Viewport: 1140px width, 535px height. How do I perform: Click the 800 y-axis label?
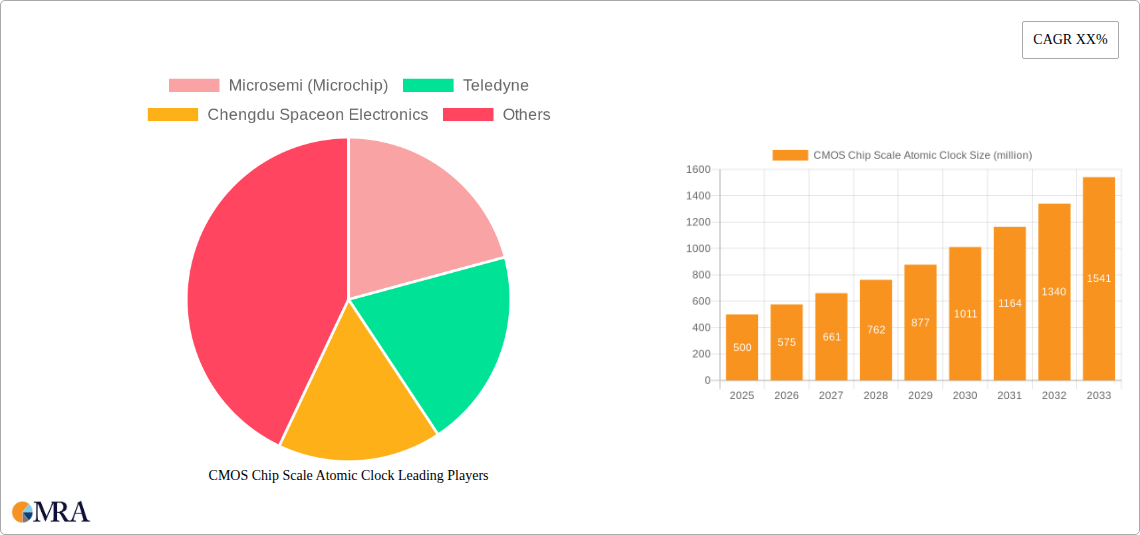(x=701, y=275)
